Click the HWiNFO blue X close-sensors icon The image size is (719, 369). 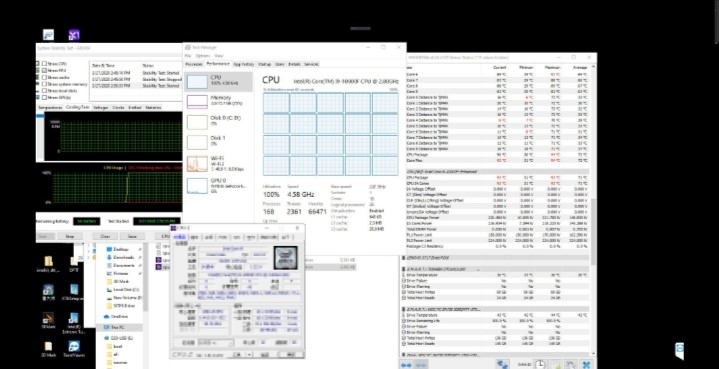click(x=586, y=364)
